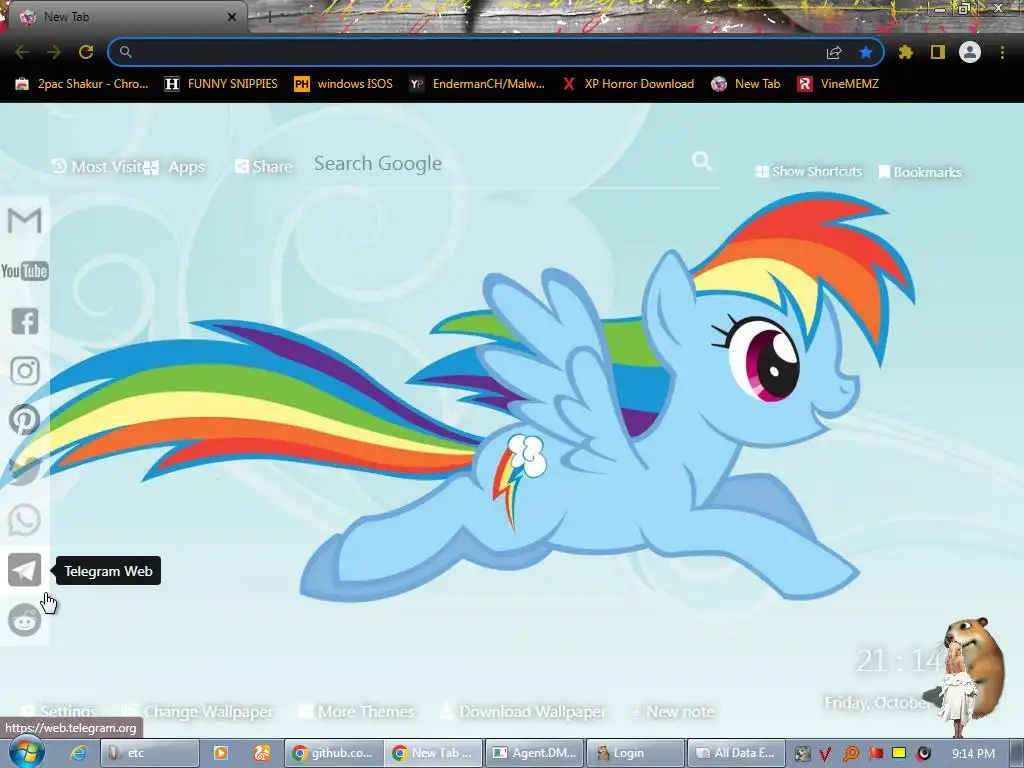Click the orange magnifier tray icon

850,754
